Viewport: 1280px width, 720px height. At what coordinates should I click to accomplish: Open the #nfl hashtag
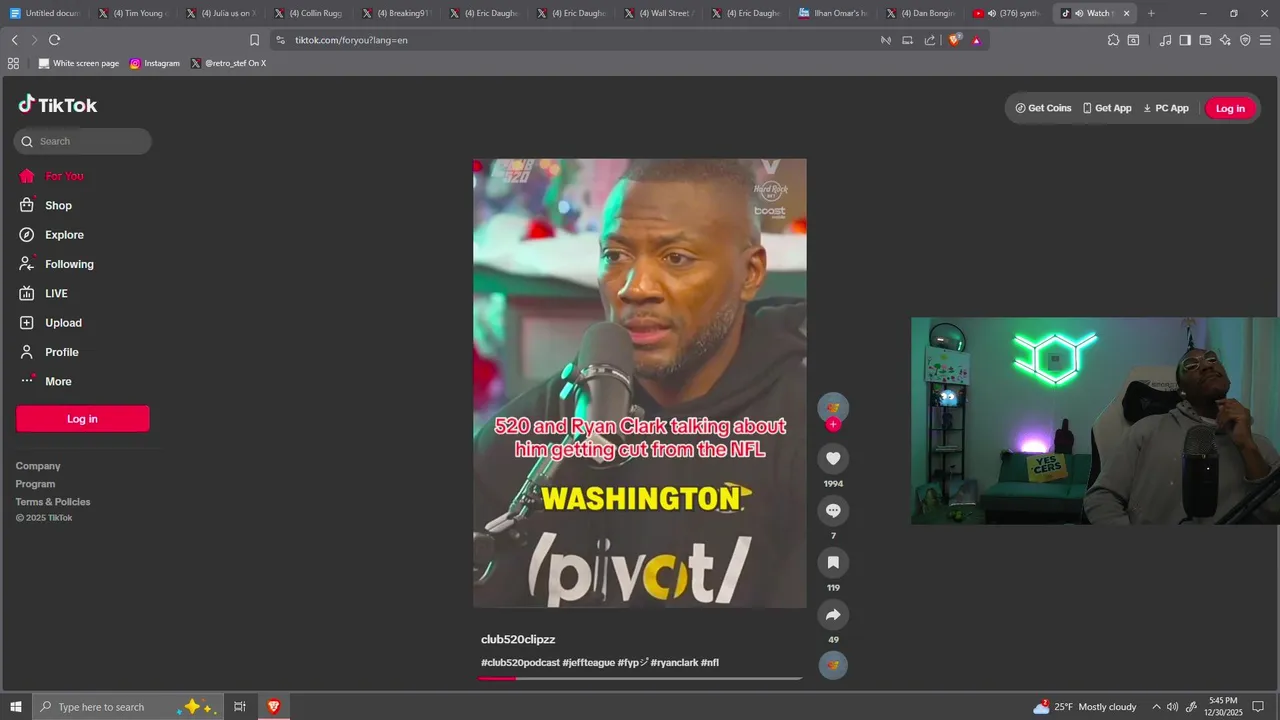pos(710,663)
